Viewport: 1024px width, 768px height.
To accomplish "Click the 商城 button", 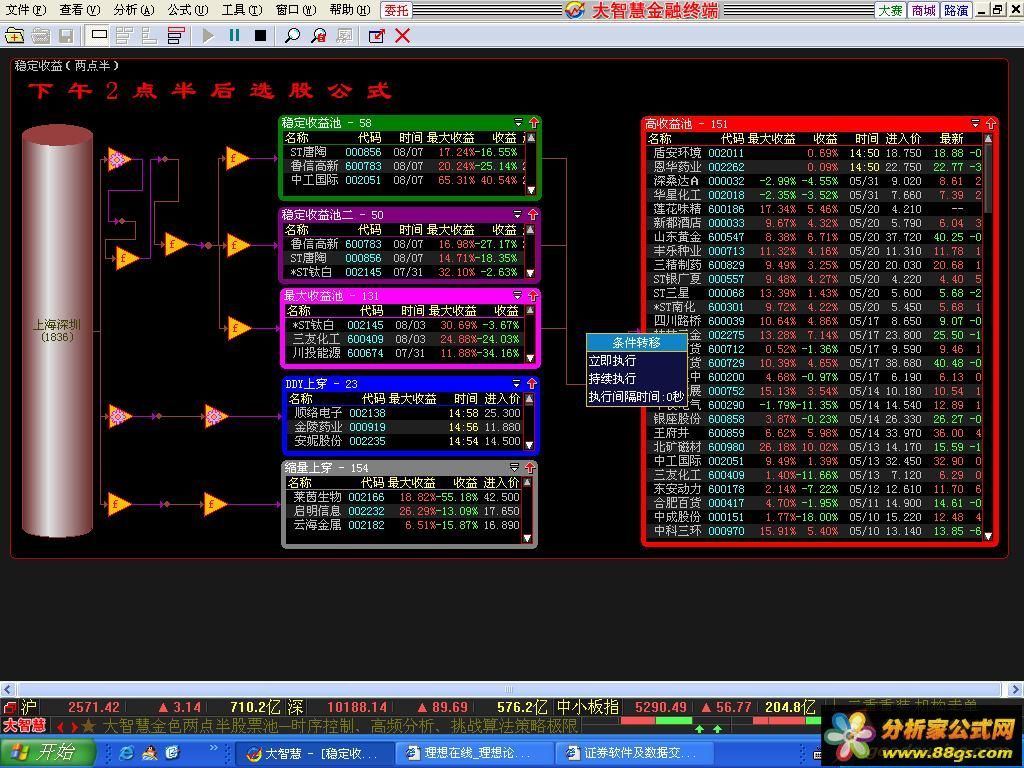I will point(923,10).
